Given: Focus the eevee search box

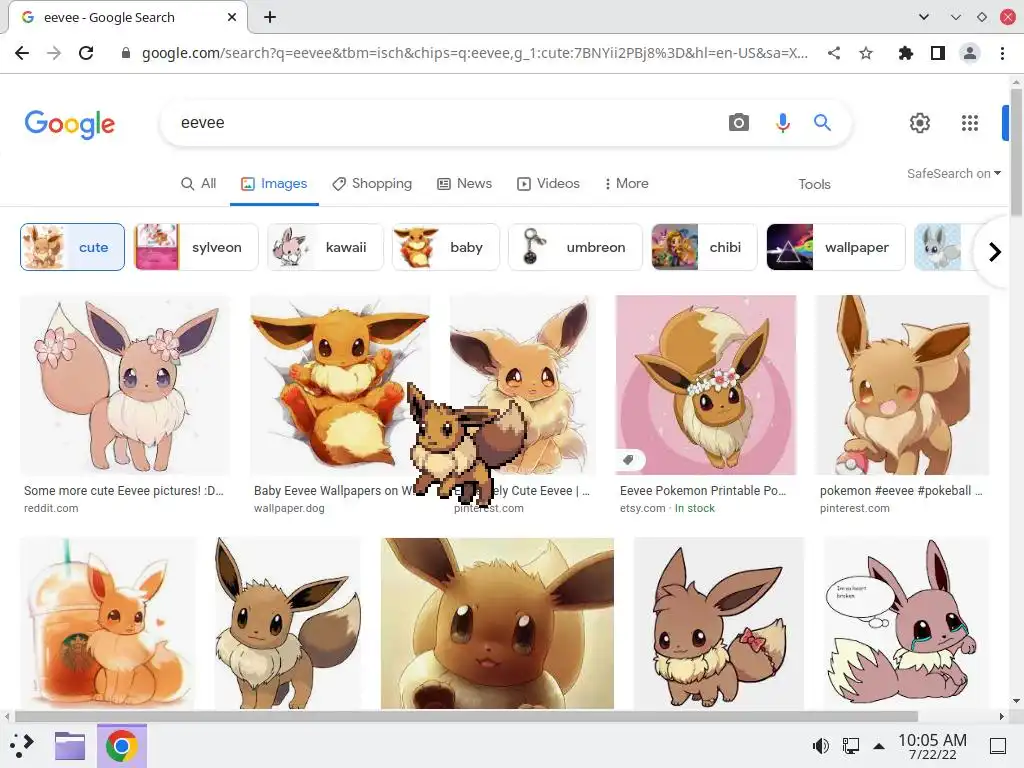Looking at the screenshot, I should tap(444, 123).
